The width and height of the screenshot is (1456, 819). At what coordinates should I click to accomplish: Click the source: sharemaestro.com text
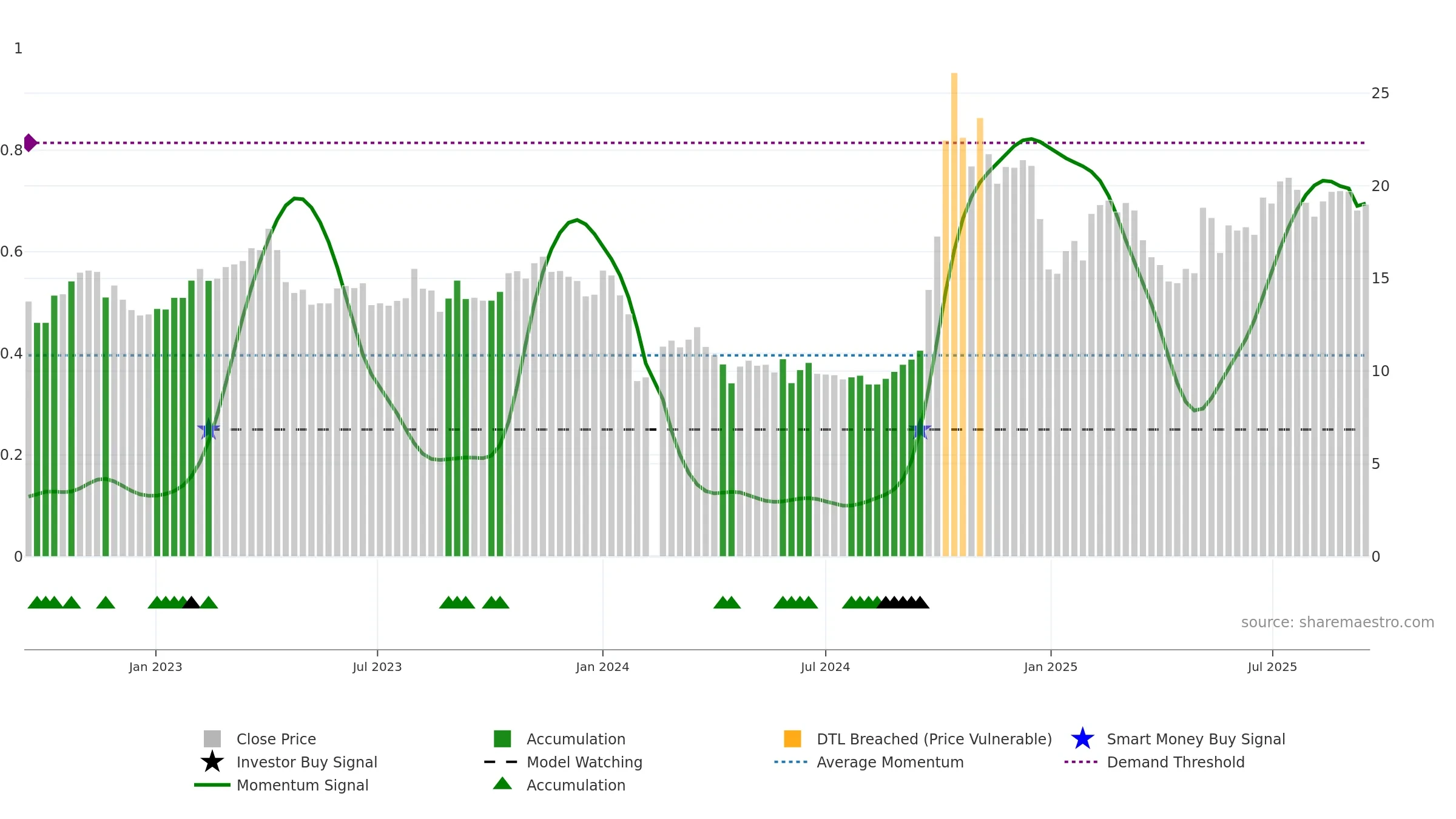[1338, 622]
